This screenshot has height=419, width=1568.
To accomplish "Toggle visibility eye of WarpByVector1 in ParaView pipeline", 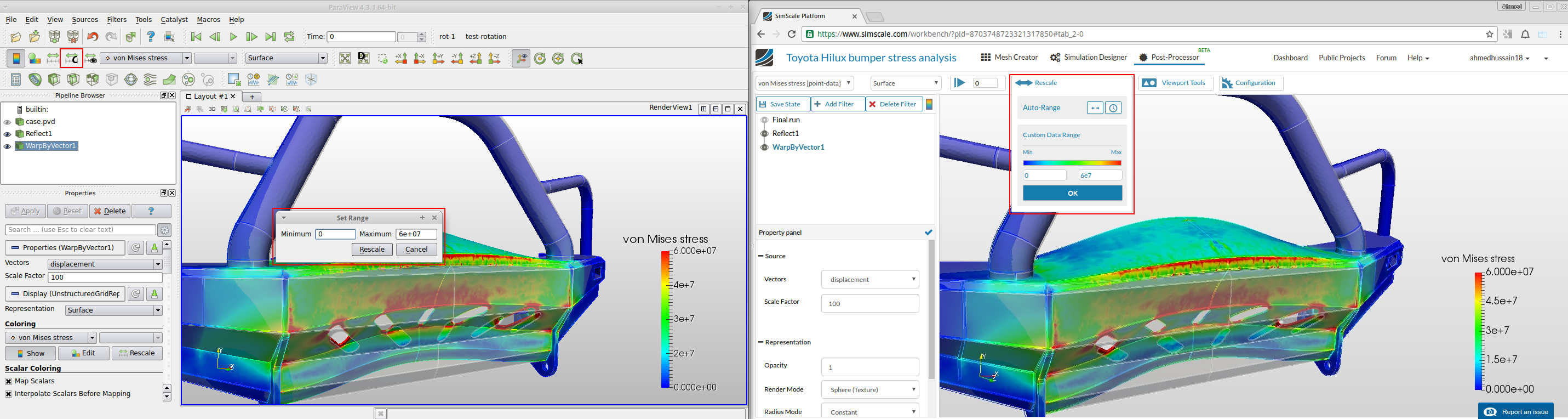I will pyautogui.click(x=7, y=146).
